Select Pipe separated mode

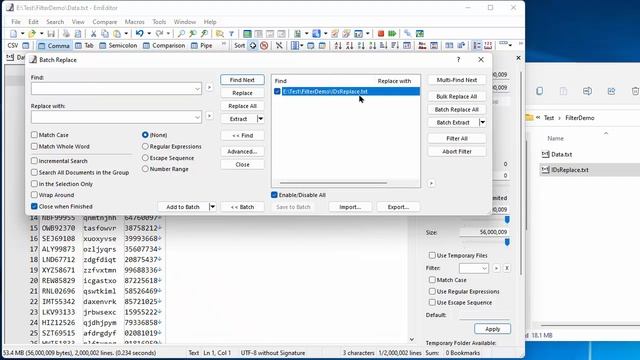(202, 46)
